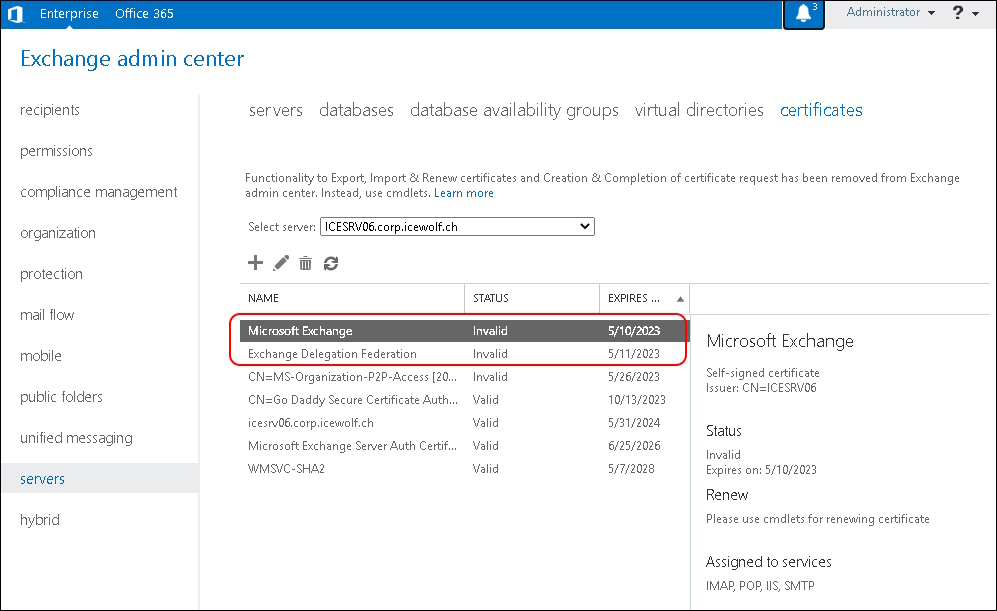Screen dimensions: 997x611
Task: Select Microsoft Exchange Server Auth Certificate row
Action: click(x=463, y=445)
